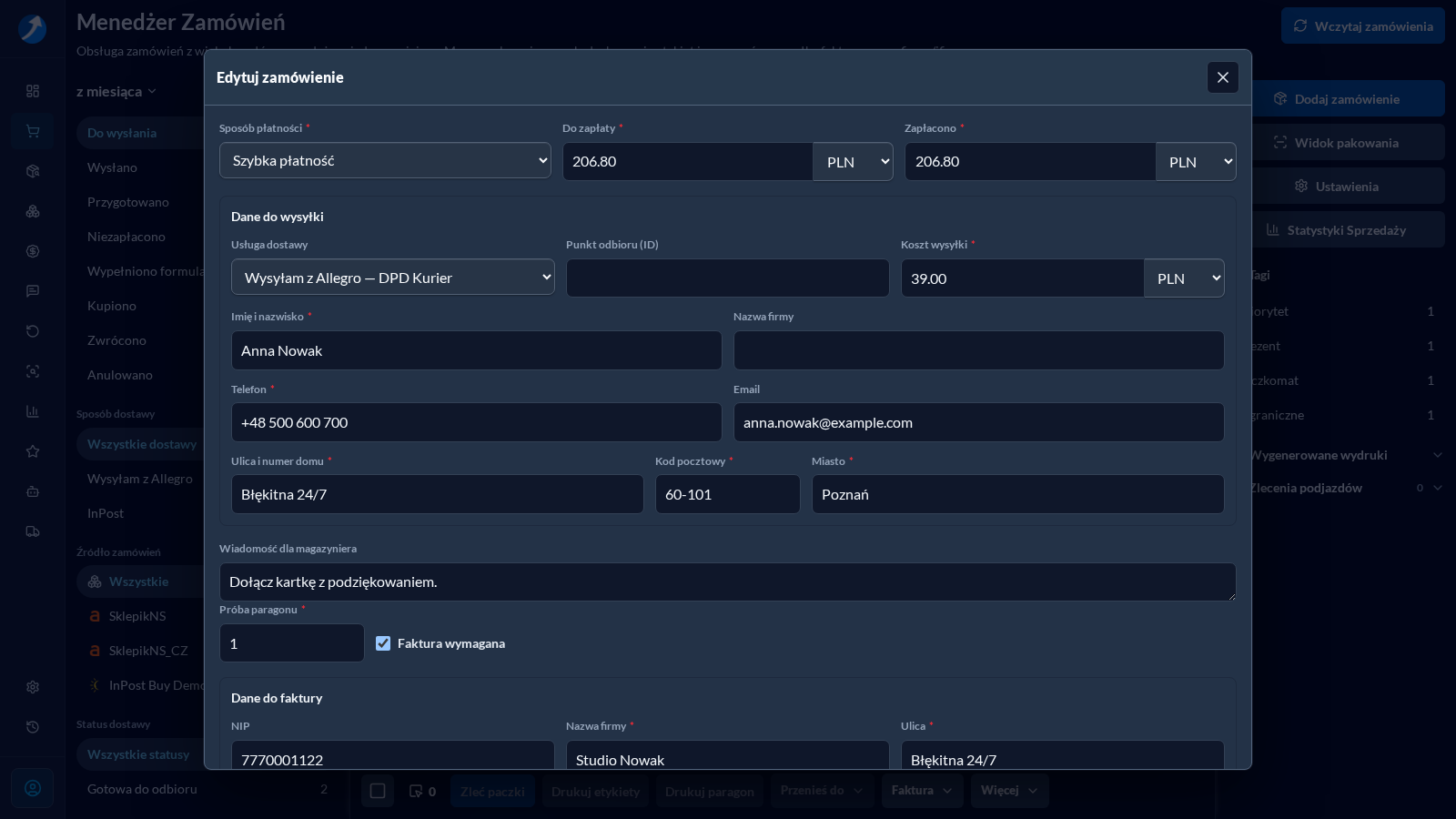The width and height of the screenshot is (1456, 819).
Task: Open bar chart icon in sidebar
Action: pos(33,411)
